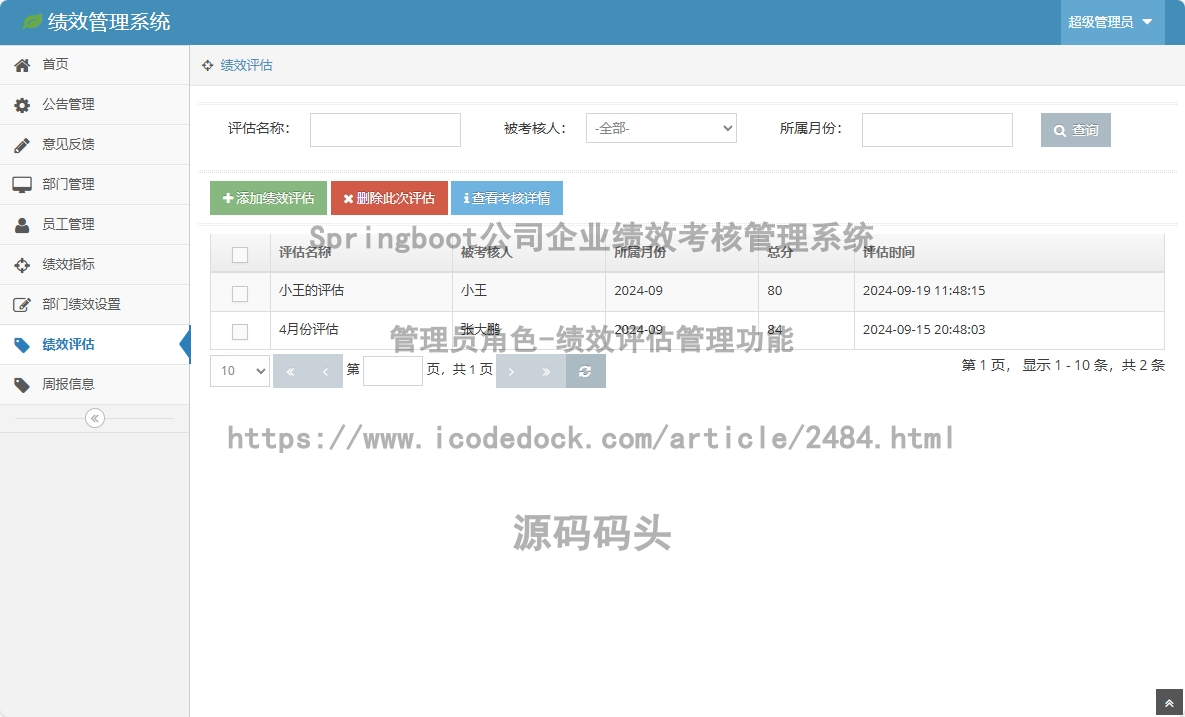The width and height of the screenshot is (1185, 717).
Task: Click the edit icon beside 部门绩效设置
Action: coord(22,304)
